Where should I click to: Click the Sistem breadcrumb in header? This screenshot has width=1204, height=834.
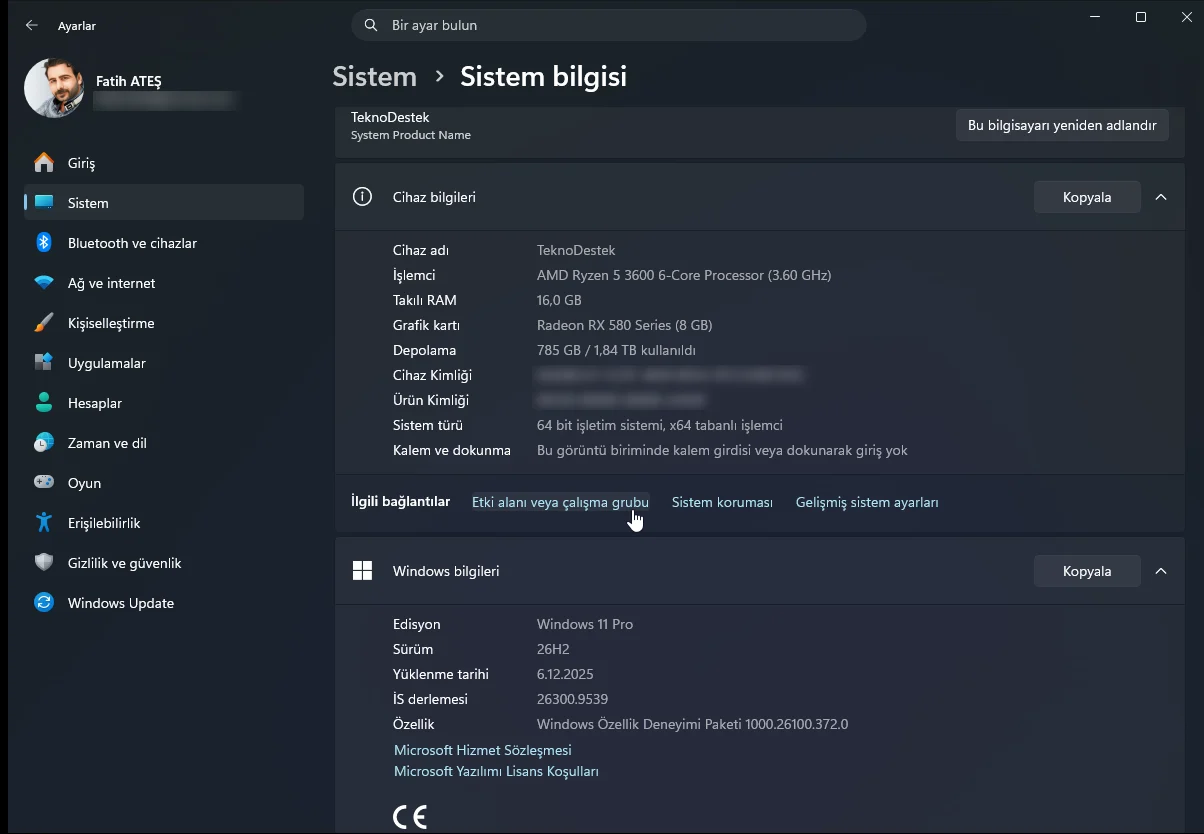[374, 76]
